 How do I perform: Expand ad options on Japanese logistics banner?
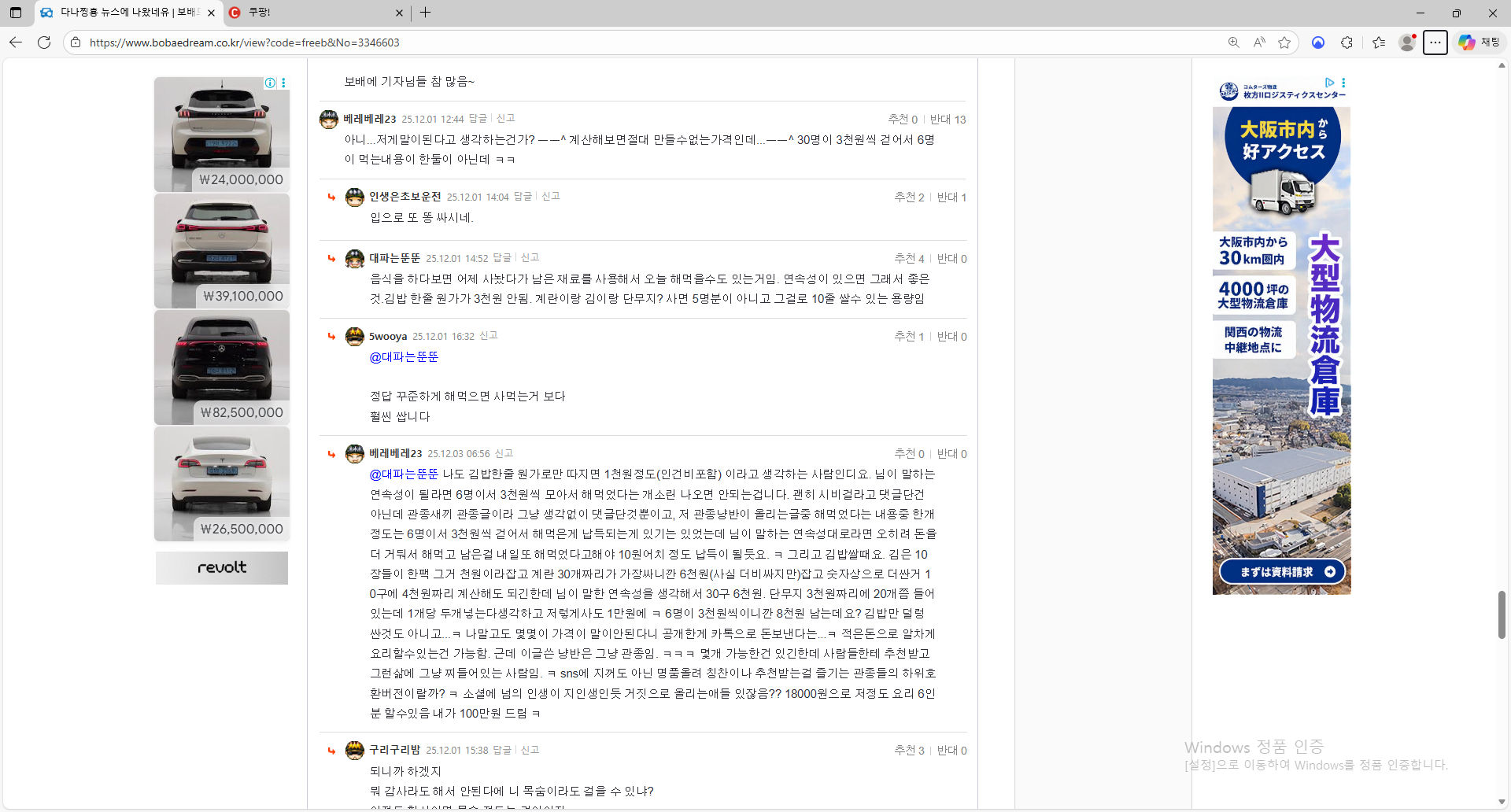pyautogui.click(x=1343, y=83)
